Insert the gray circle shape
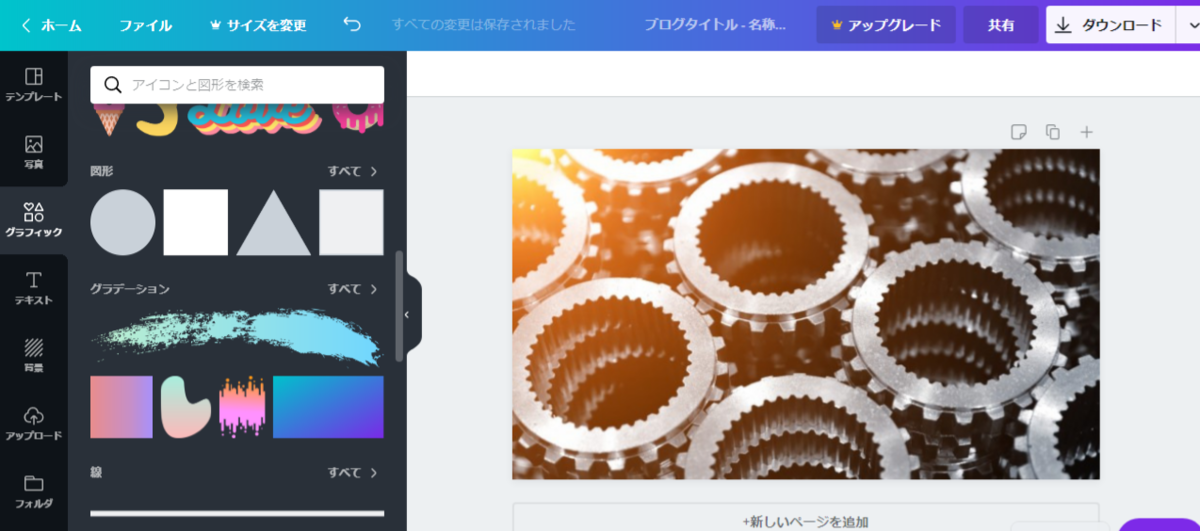Image resolution: width=1200 pixels, height=531 pixels. click(x=123, y=222)
